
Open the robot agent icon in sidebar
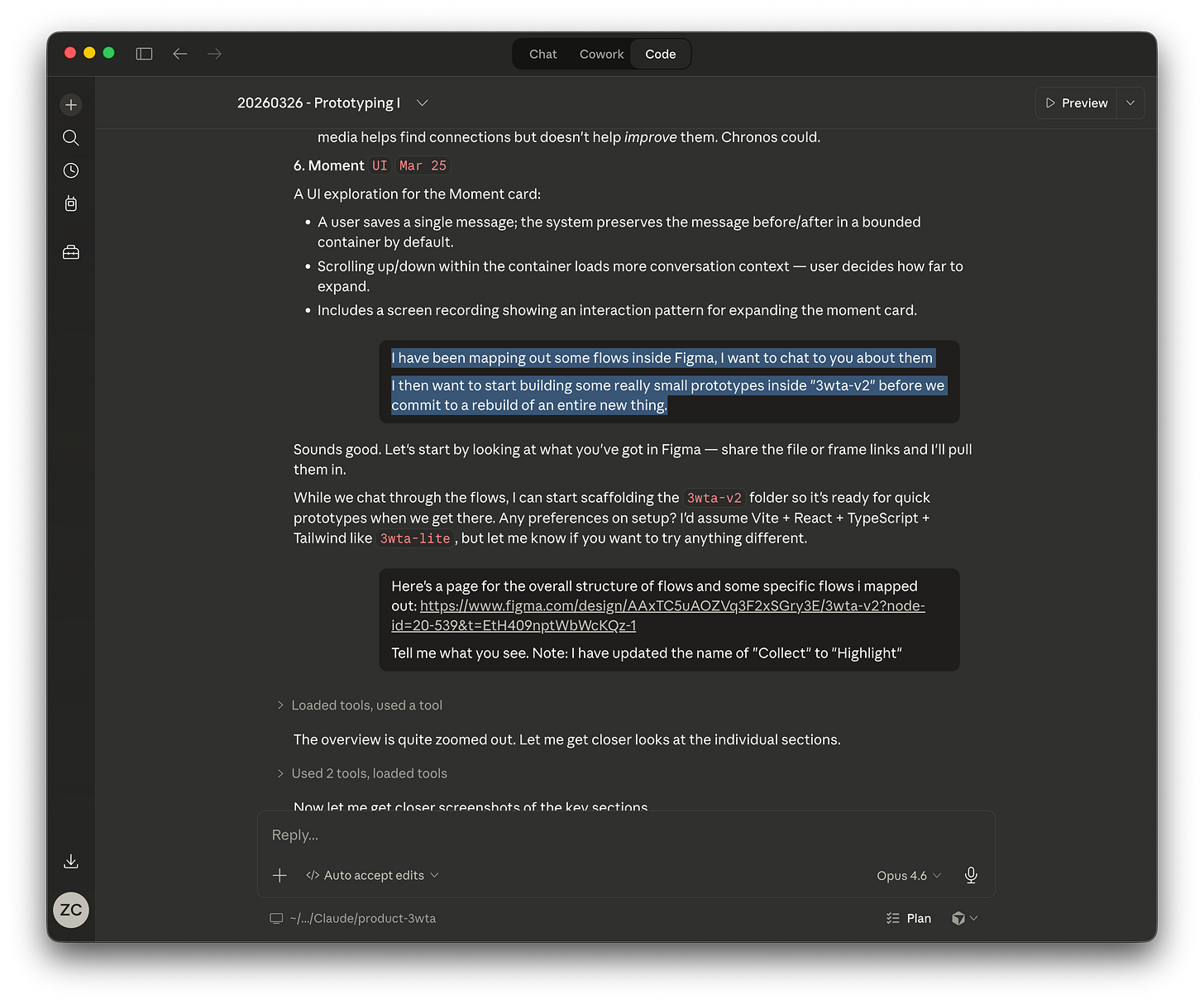point(71,203)
